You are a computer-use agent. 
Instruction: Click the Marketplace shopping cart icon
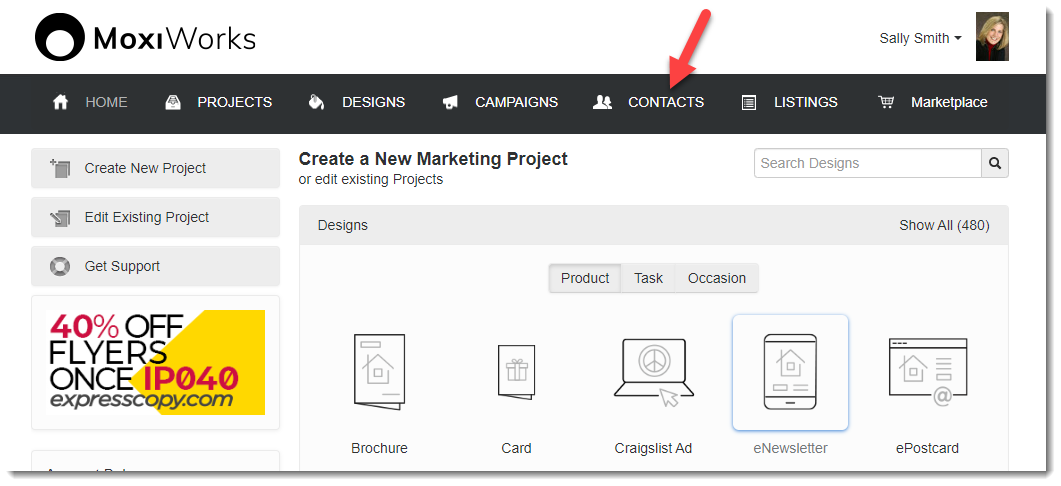[886, 103]
